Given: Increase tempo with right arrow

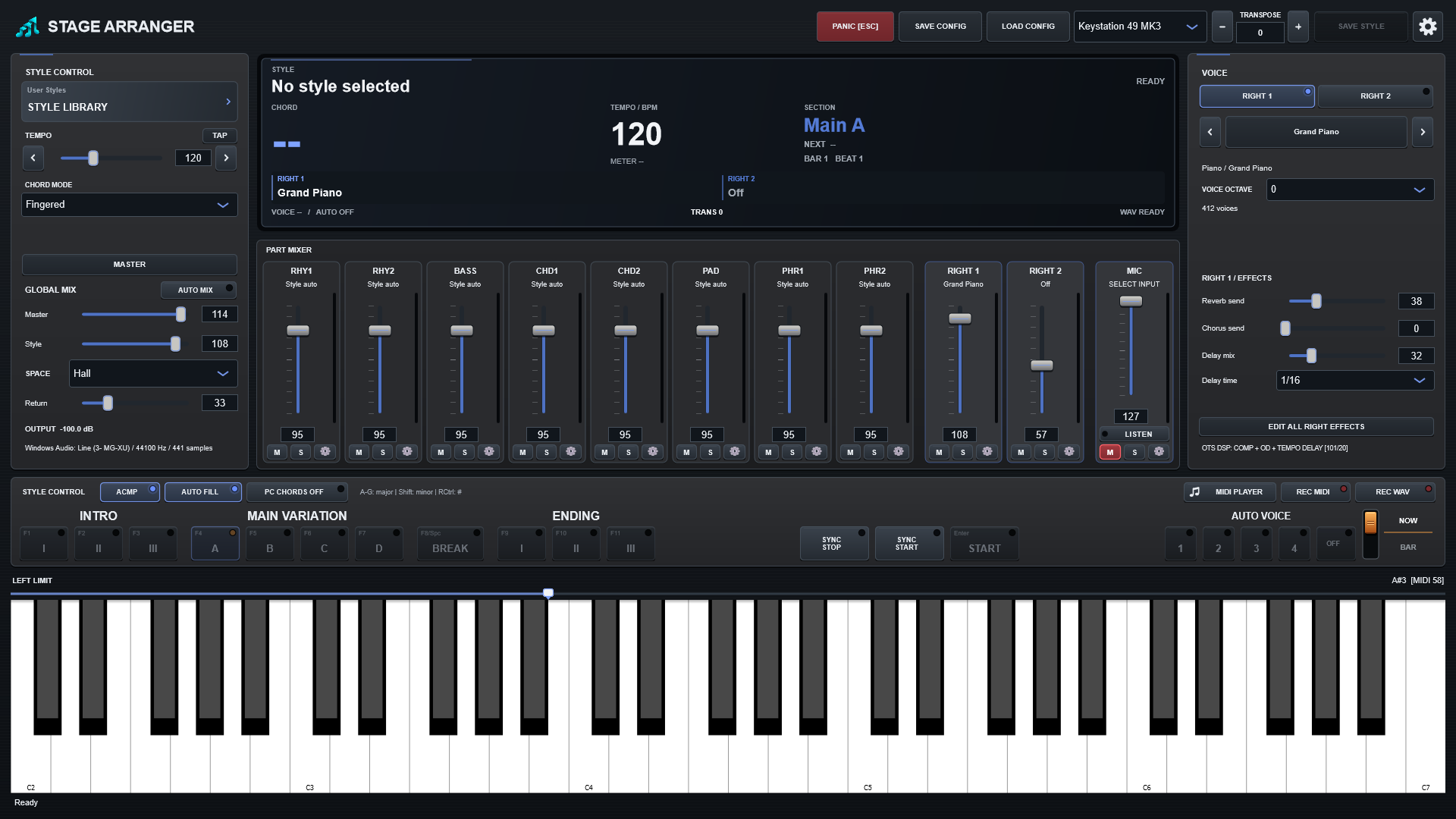Looking at the screenshot, I should coord(226,158).
